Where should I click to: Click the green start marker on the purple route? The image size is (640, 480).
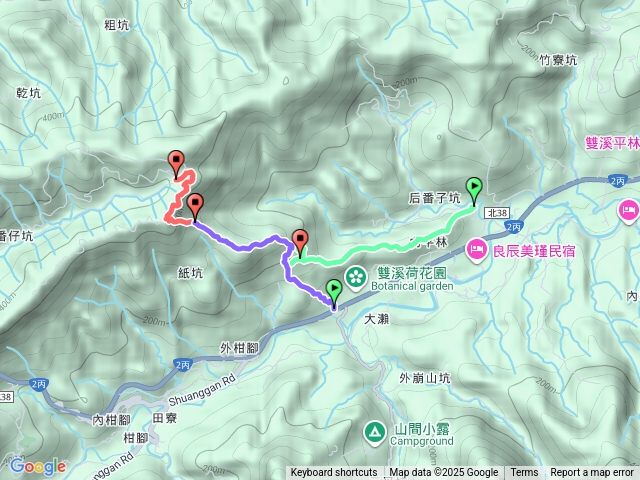[334, 293]
